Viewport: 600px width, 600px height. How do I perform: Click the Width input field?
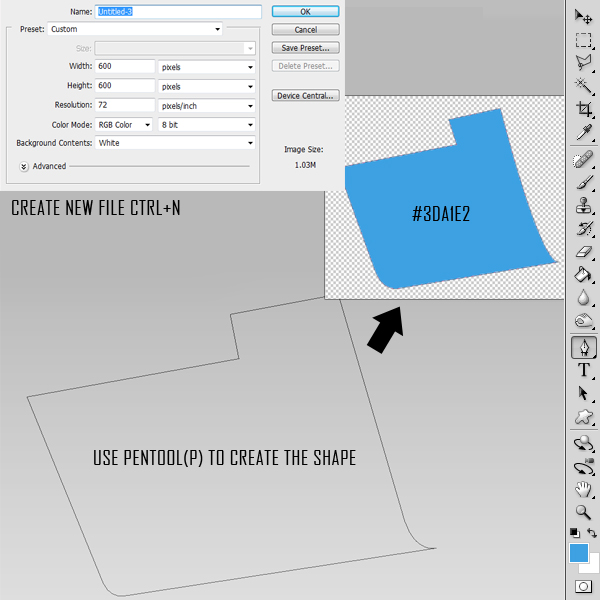tap(126, 67)
